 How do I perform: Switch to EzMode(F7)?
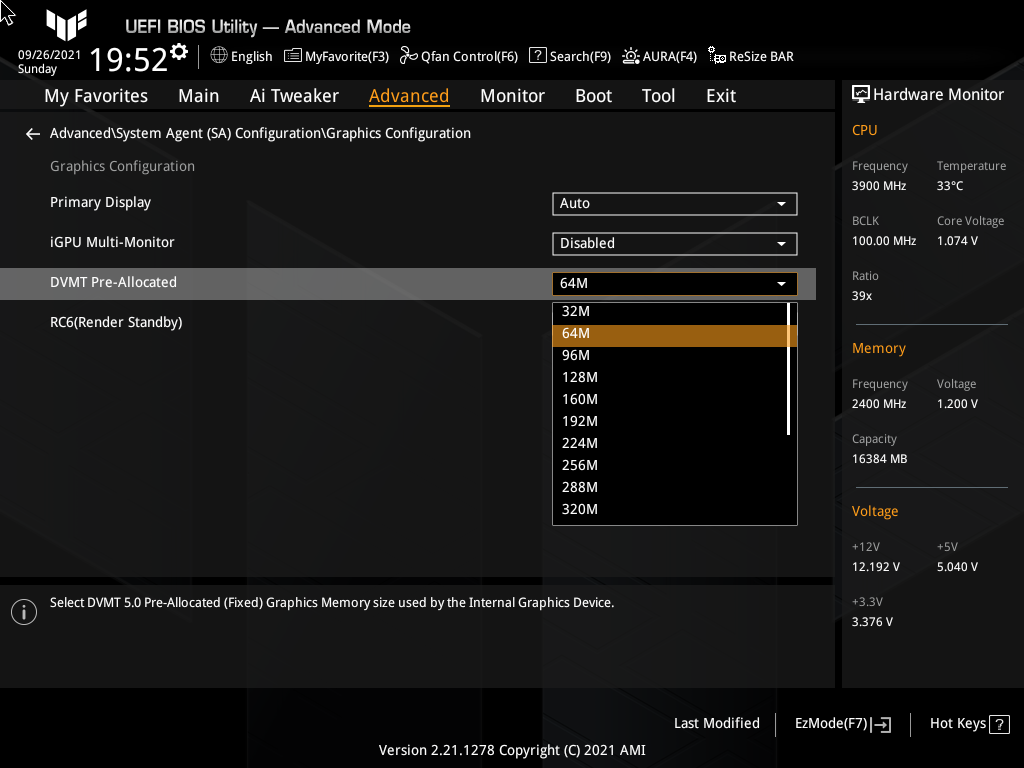[x=841, y=723]
